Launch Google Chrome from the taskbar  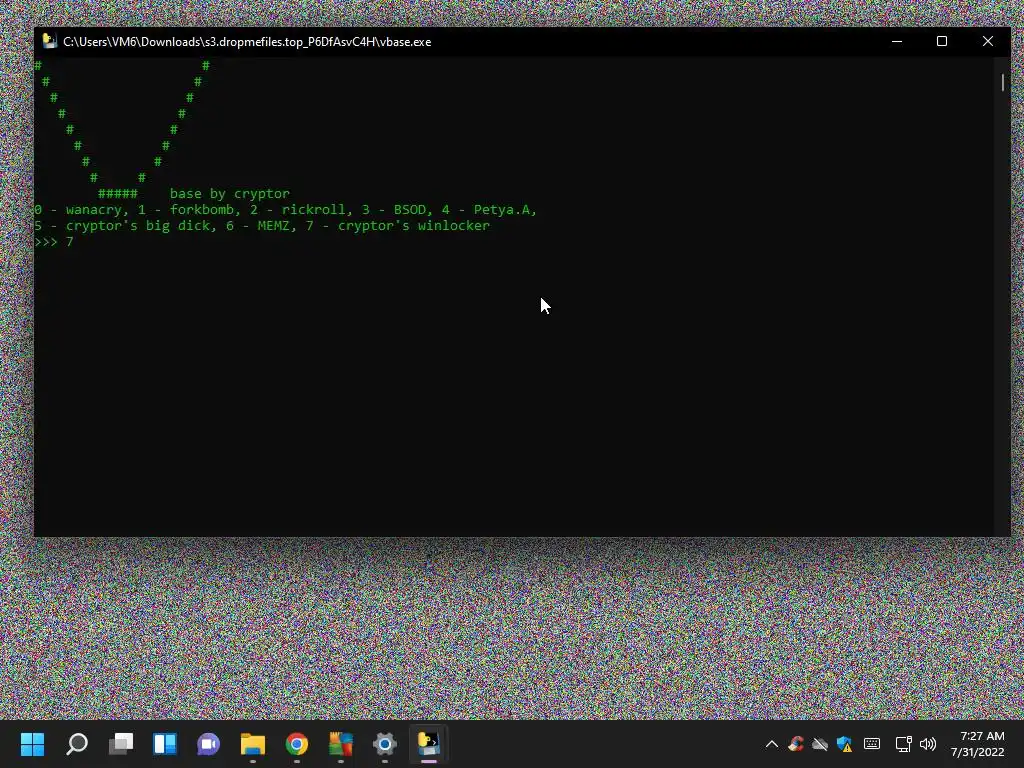pyautogui.click(x=296, y=743)
